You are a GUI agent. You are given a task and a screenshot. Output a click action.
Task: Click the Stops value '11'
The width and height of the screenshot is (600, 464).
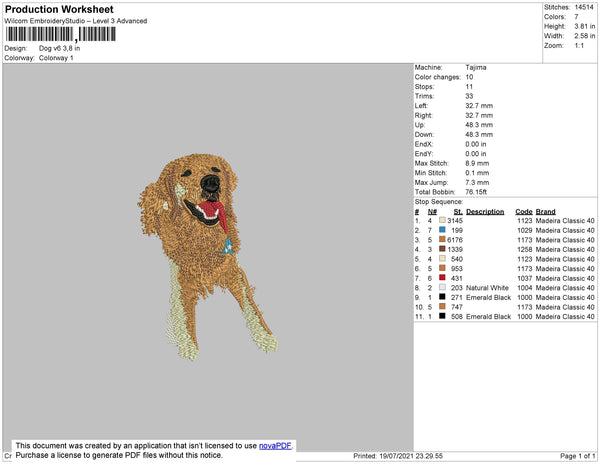point(469,87)
